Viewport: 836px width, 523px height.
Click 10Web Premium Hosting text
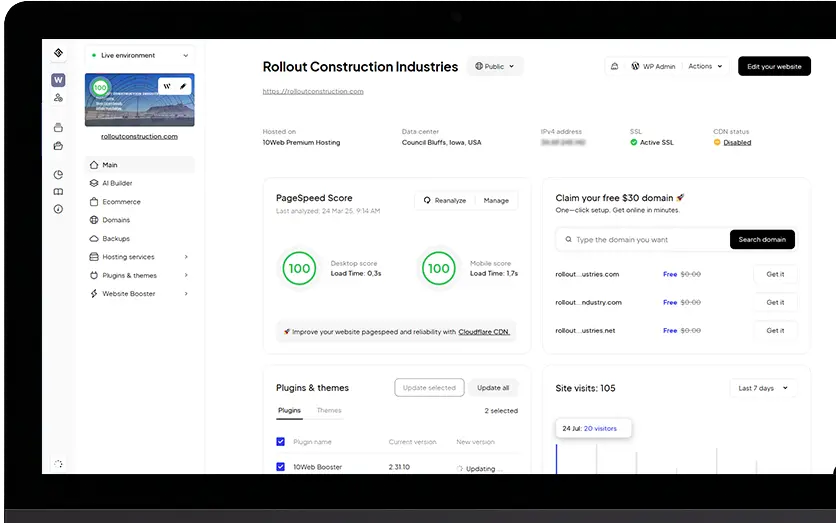coord(301,142)
